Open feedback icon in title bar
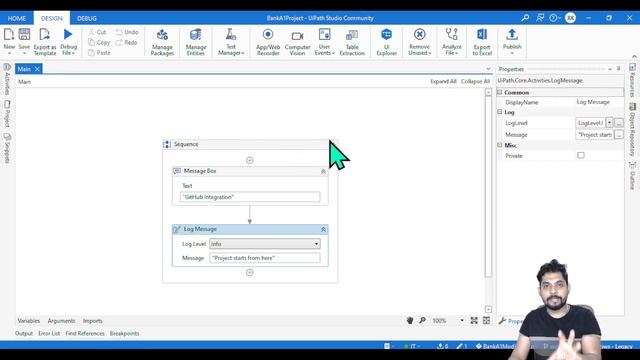 (x=540, y=18)
